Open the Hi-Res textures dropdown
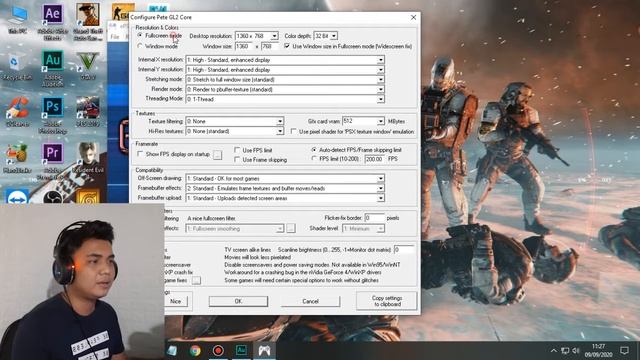The image size is (640, 360). pyautogui.click(x=280, y=131)
